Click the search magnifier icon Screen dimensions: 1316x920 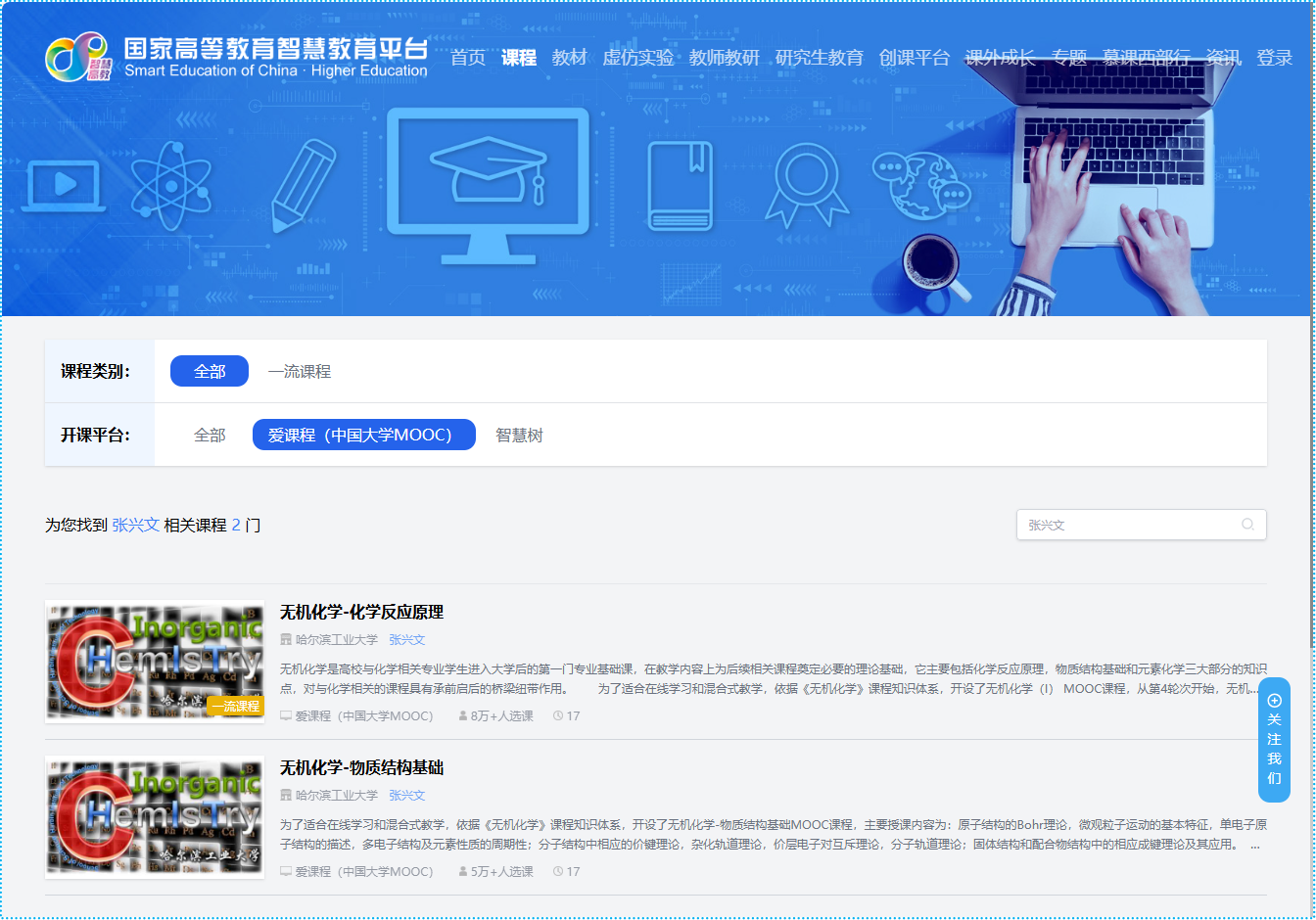(1247, 525)
